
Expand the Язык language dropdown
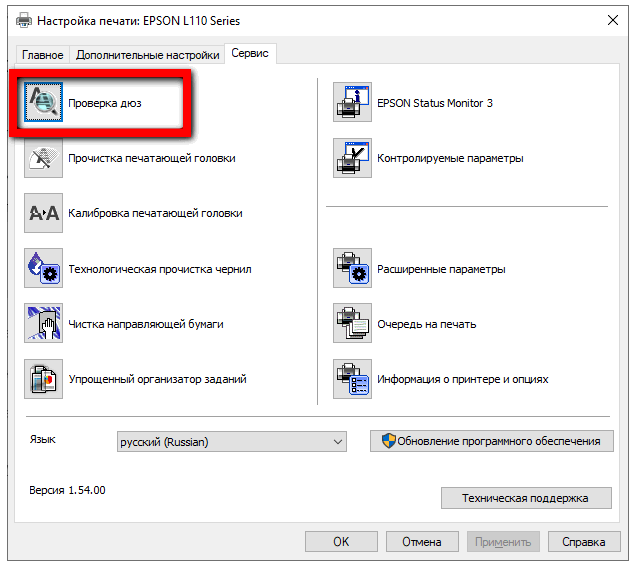click(231, 441)
